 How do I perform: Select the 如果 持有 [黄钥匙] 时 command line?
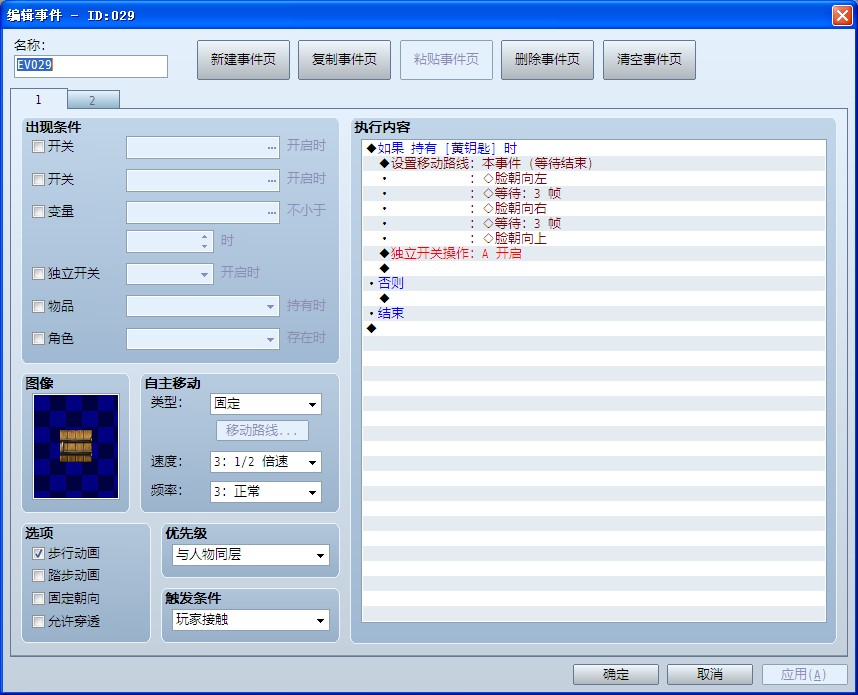pyautogui.click(x=594, y=148)
